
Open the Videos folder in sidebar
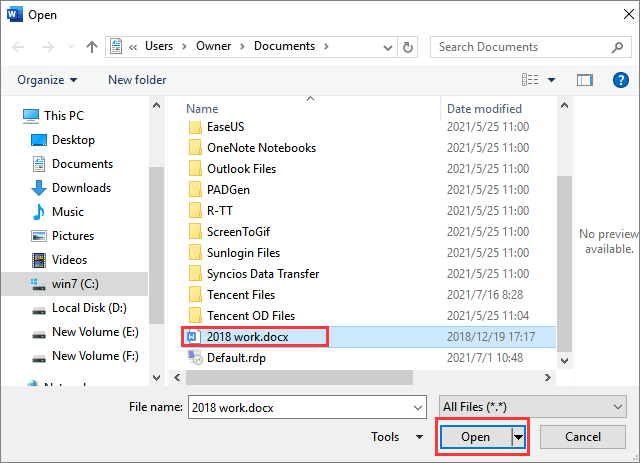click(68, 260)
